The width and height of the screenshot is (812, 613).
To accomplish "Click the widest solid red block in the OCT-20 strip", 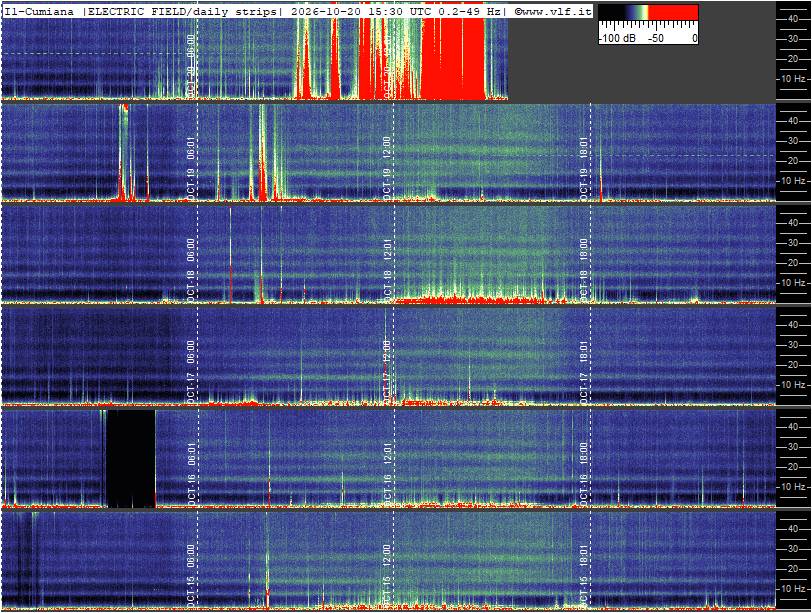I will (453, 58).
